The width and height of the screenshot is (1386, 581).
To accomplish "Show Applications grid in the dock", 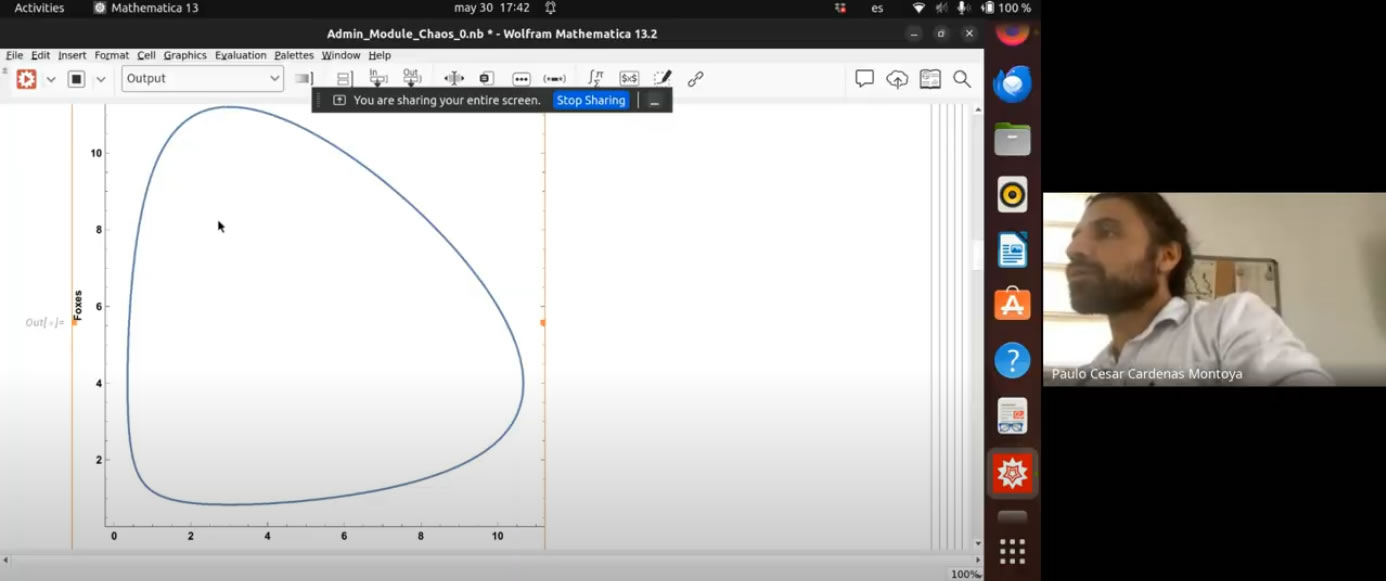I will point(1012,551).
